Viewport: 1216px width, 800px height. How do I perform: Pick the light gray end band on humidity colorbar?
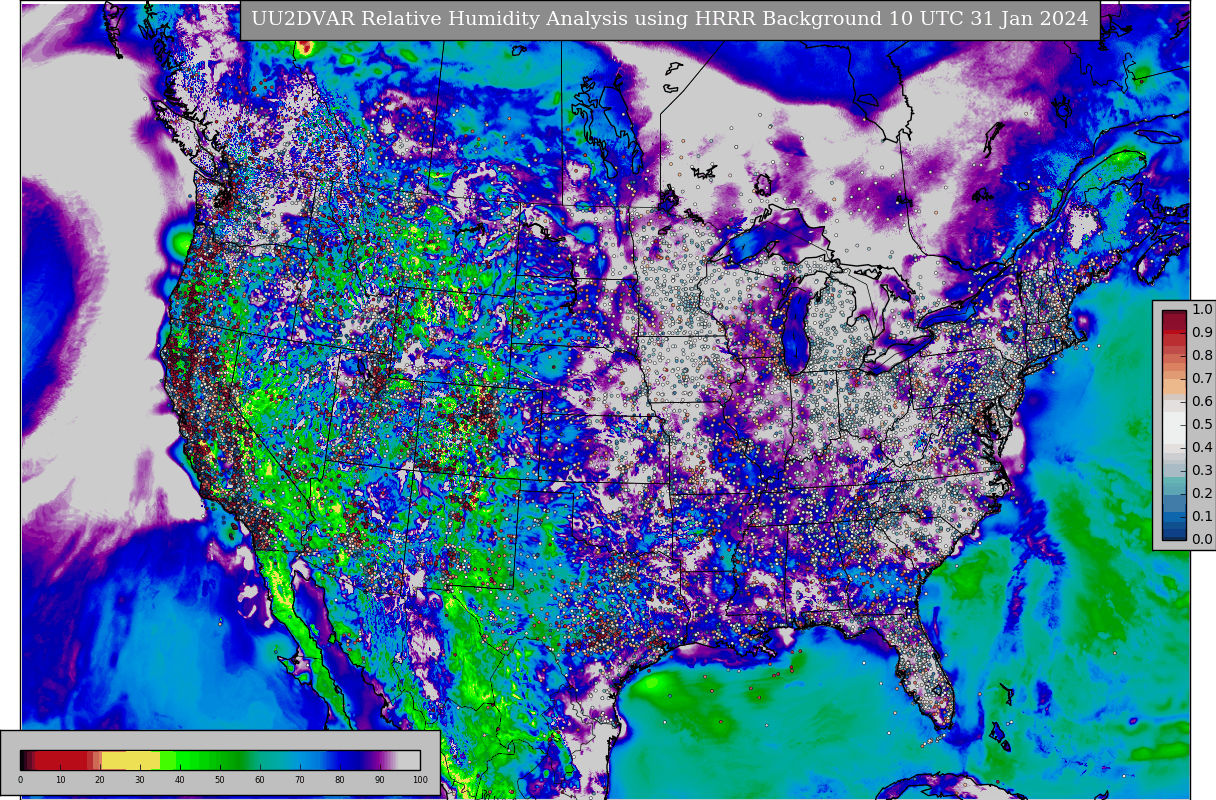click(410, 760)
